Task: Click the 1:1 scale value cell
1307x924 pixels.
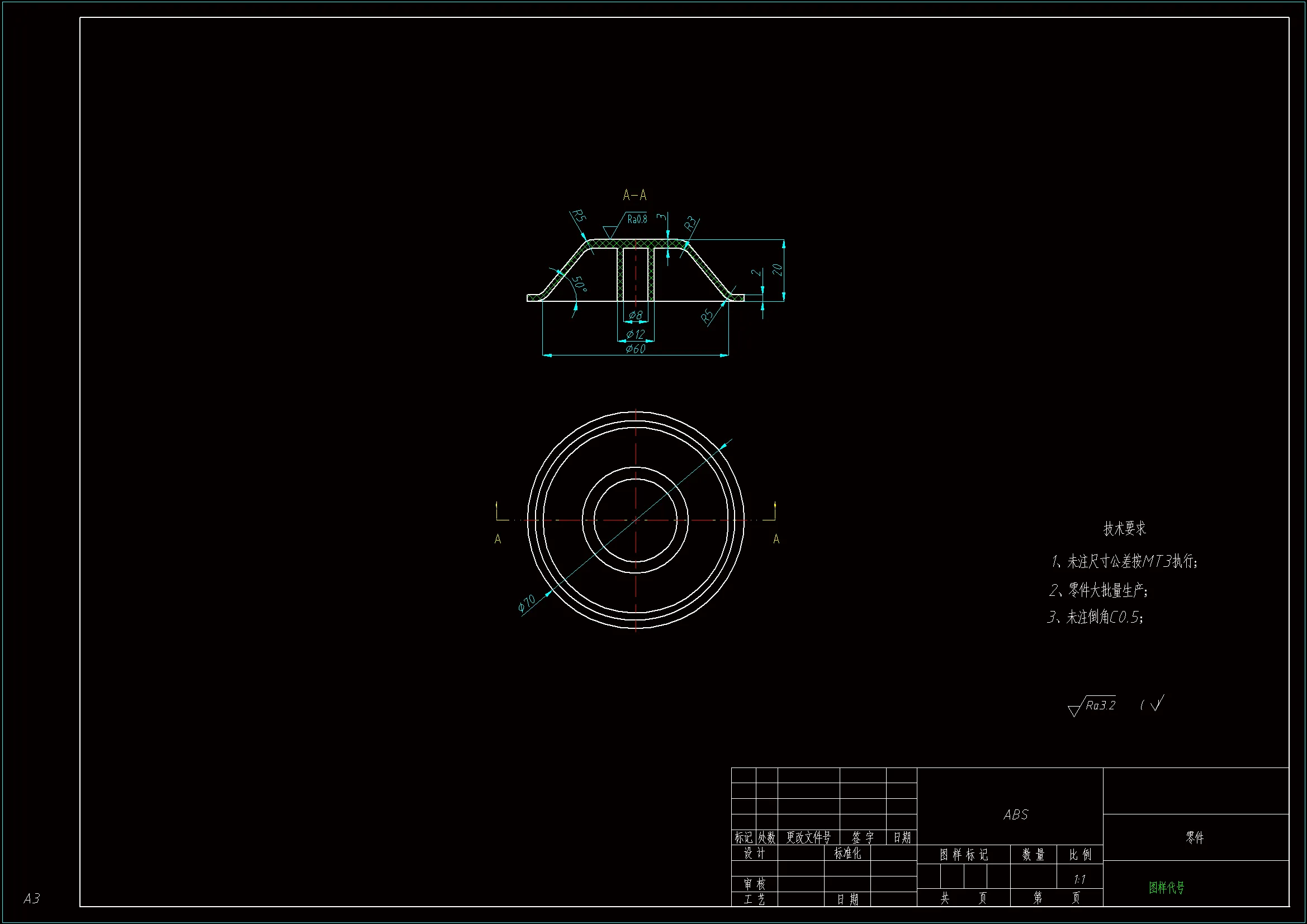Action: click(1079, 880)
